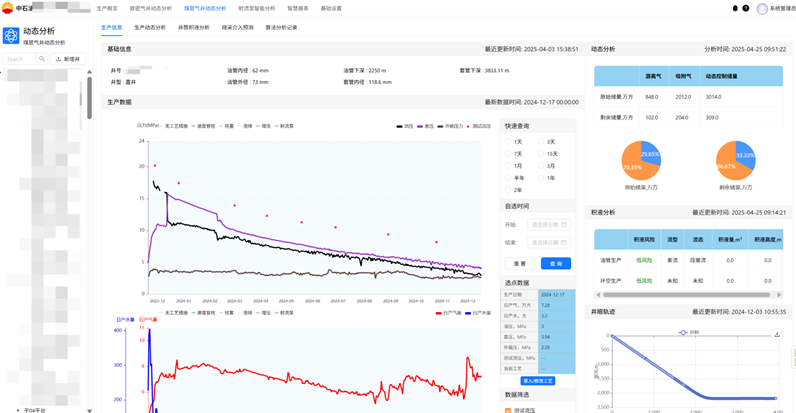Image resolution: width=796 pixels, height=413 pixels.
Task: Open the 开始 date picker calendar icon
Action: coord(563,224)
